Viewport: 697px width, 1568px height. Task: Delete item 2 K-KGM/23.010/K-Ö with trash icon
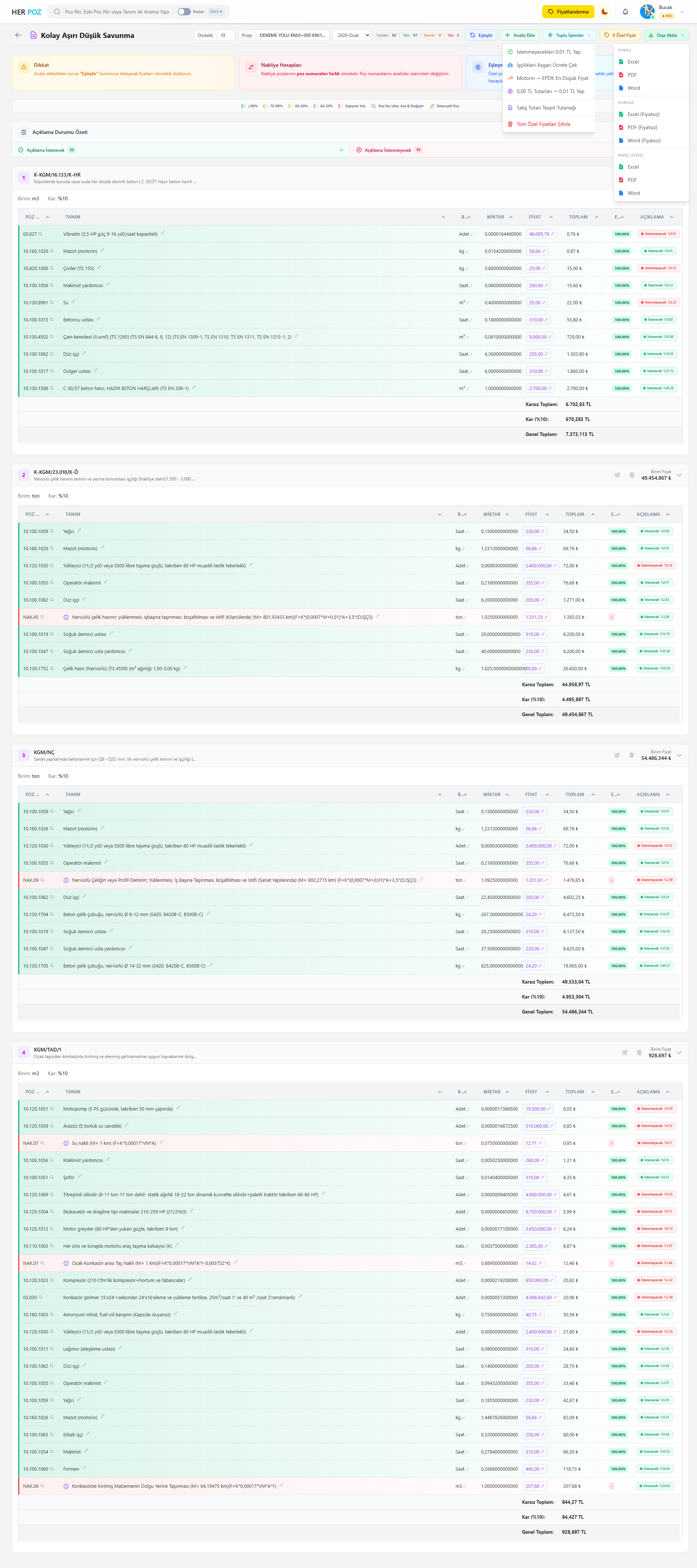tap(632, 475)
